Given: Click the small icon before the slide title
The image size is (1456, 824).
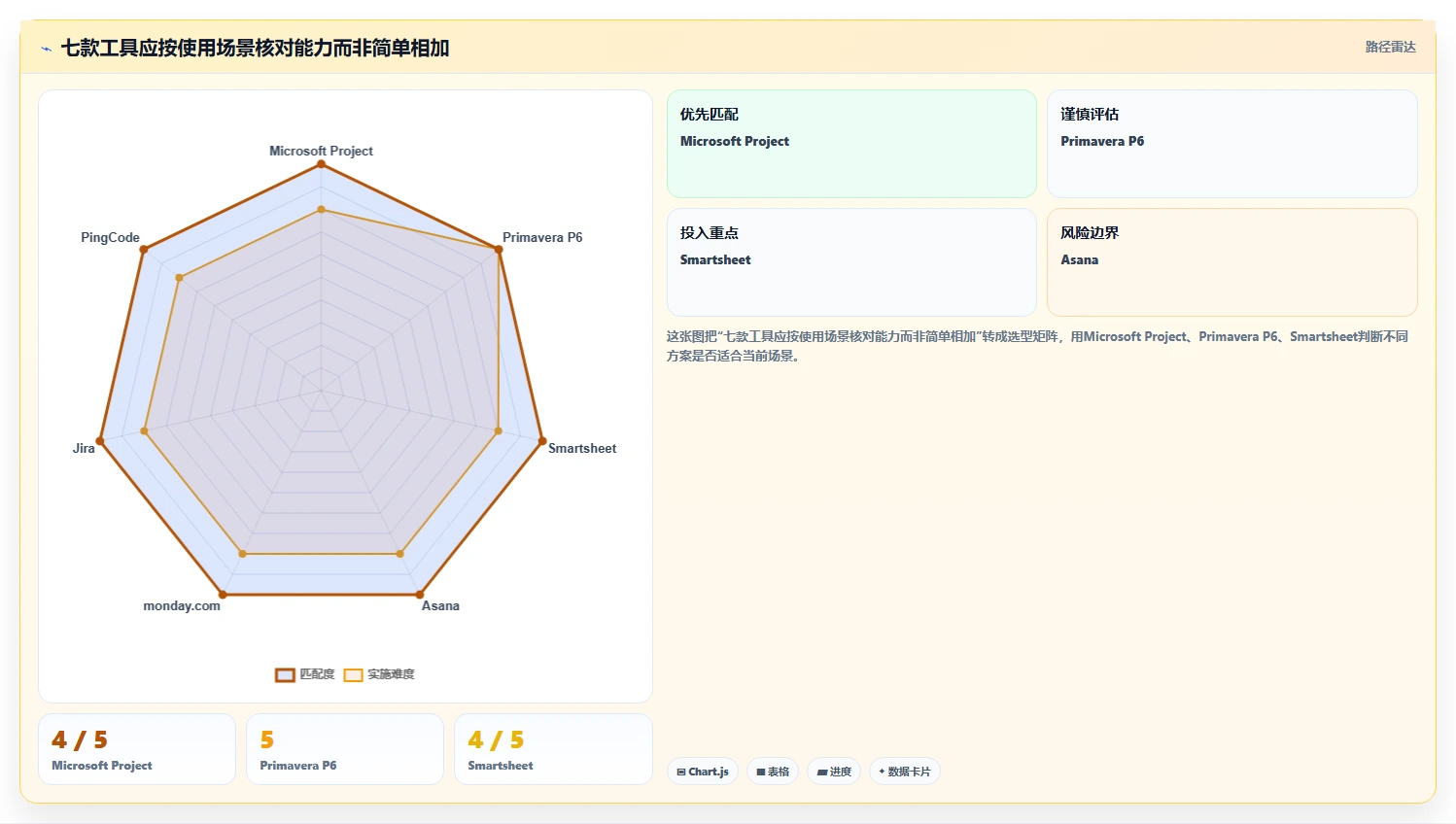Looking at the screenshot, I should click(x=46, y=49).
